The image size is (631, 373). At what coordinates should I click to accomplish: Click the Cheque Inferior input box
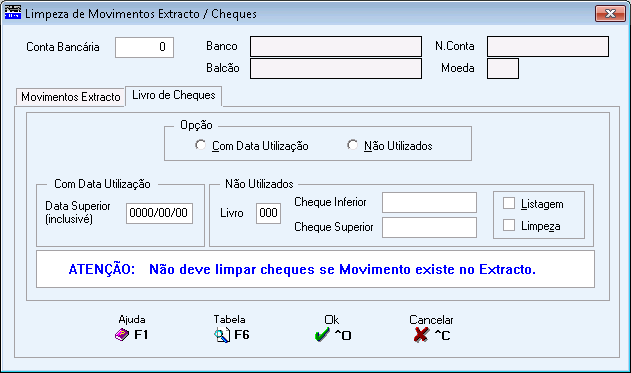point(429,202)
